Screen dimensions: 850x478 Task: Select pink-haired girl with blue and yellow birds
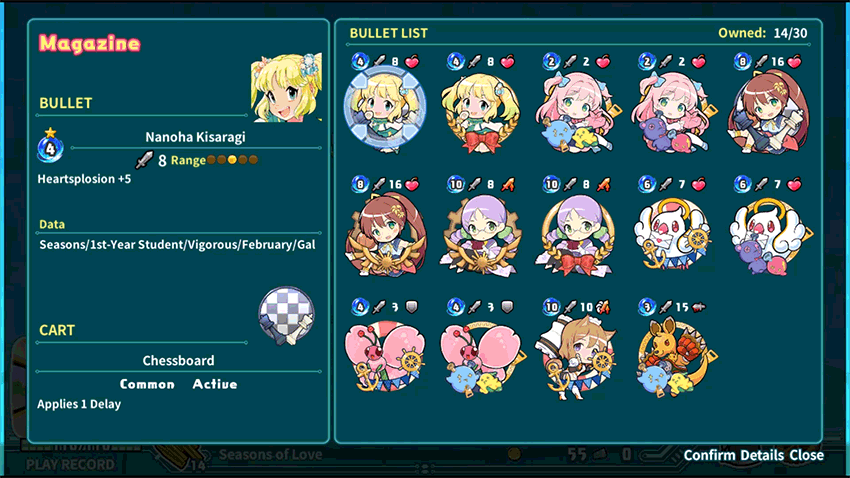577,112
